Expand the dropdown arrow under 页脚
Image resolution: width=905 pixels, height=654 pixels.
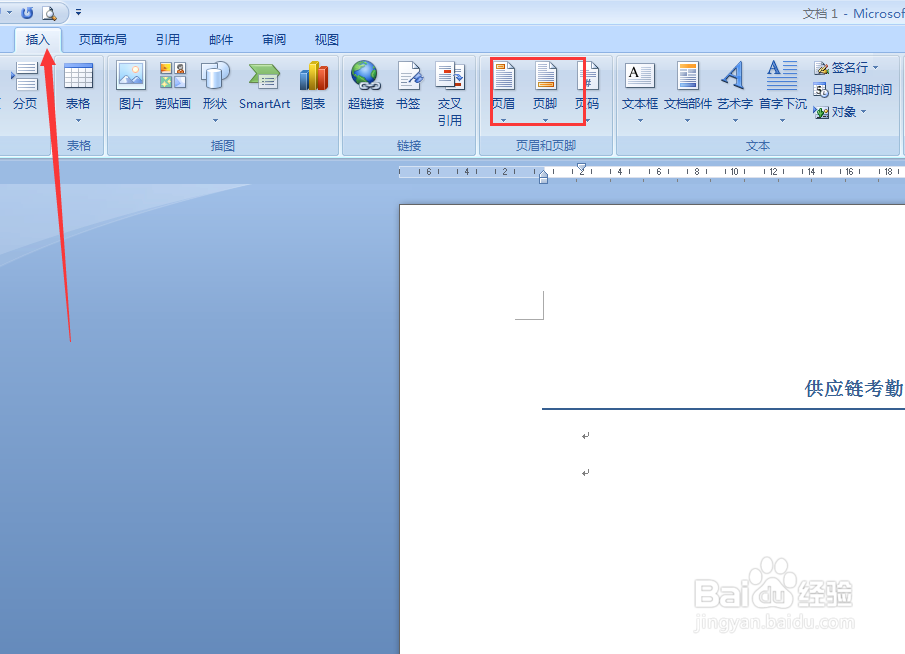(545, 121)
